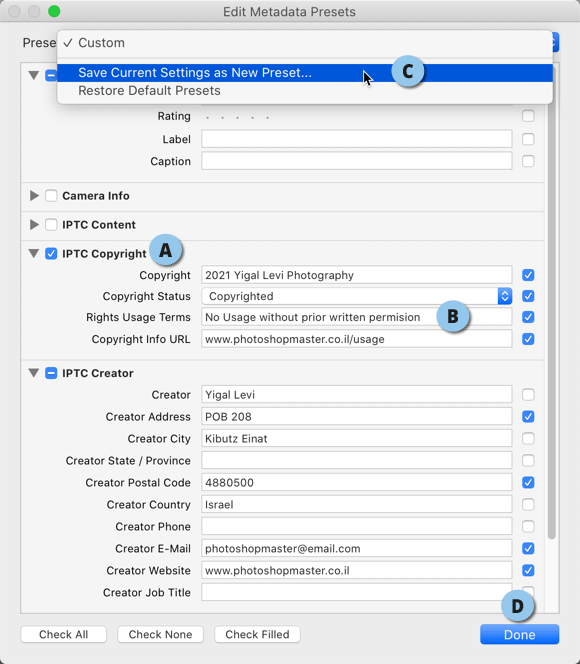Check the Creator City checkbox
Screen dimensions: 580x664
pyautogui.click(x=528, y=439)
